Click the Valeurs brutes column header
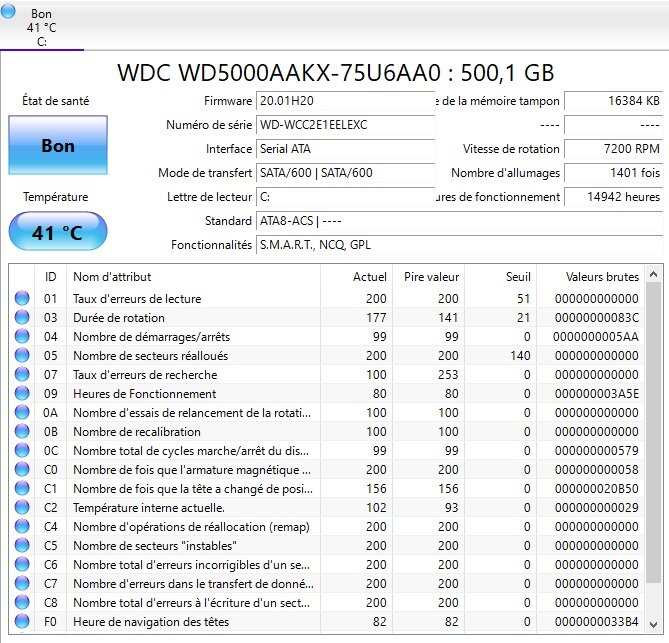This screenshot has width=669, height=643. 590,276
